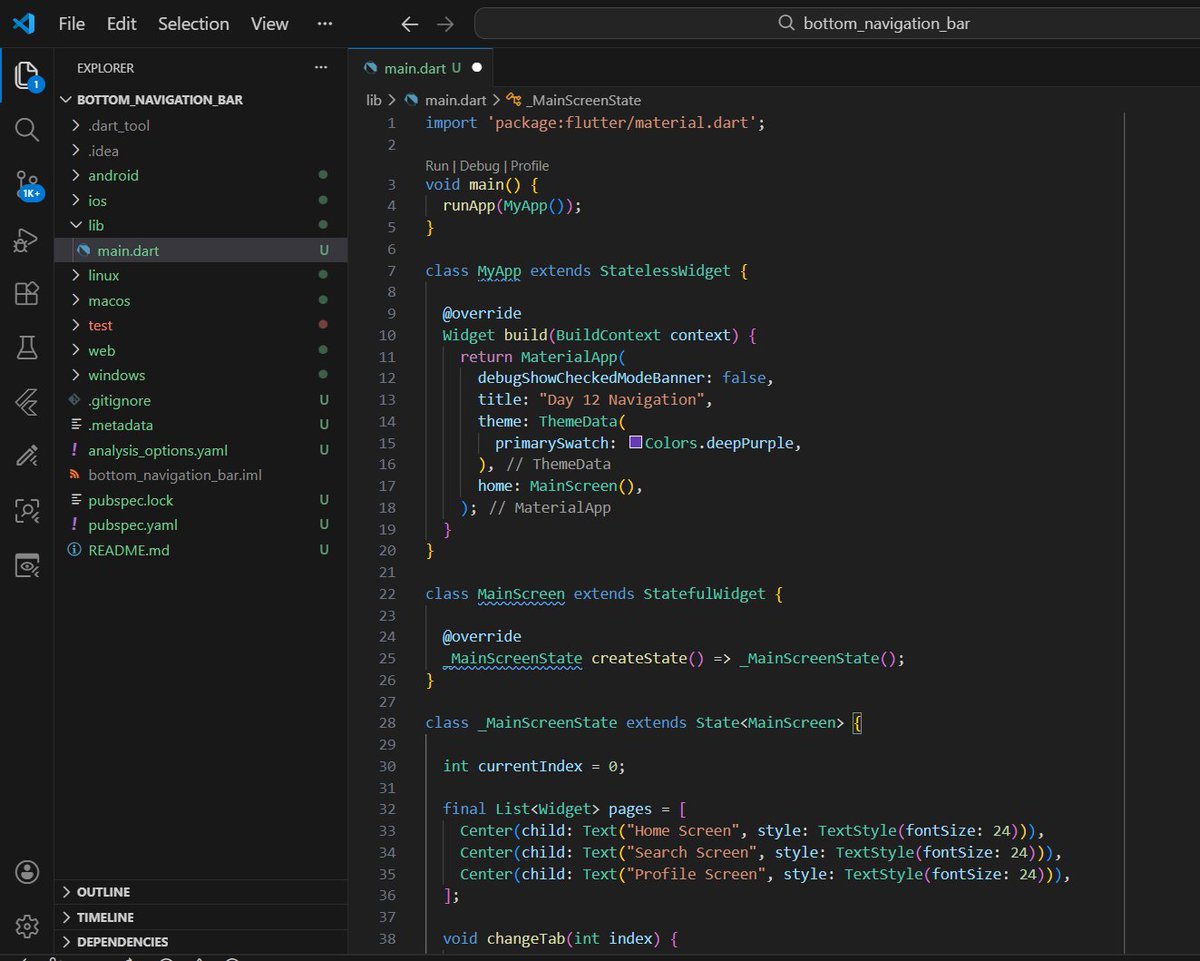The height and width of the screenshot is (961, 1200).
Task: Open Explorer panel more actions ellipsis
Action: (x=321, y=68)
